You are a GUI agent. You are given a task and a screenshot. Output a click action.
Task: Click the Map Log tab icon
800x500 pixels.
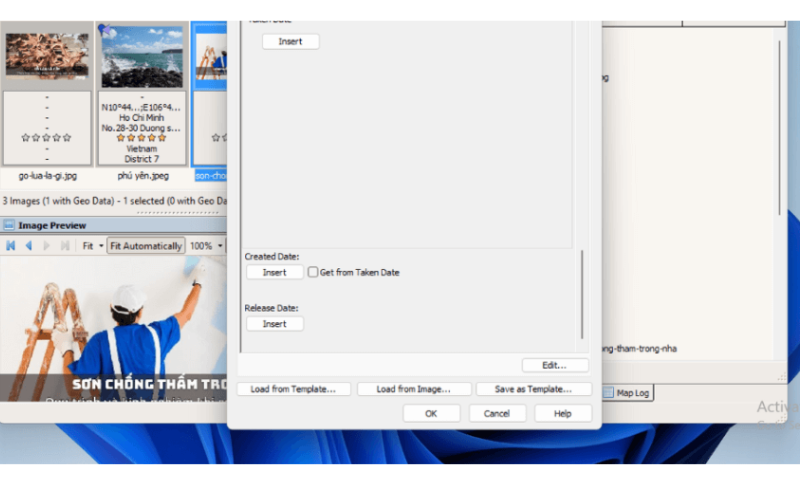tap(608, 393)
